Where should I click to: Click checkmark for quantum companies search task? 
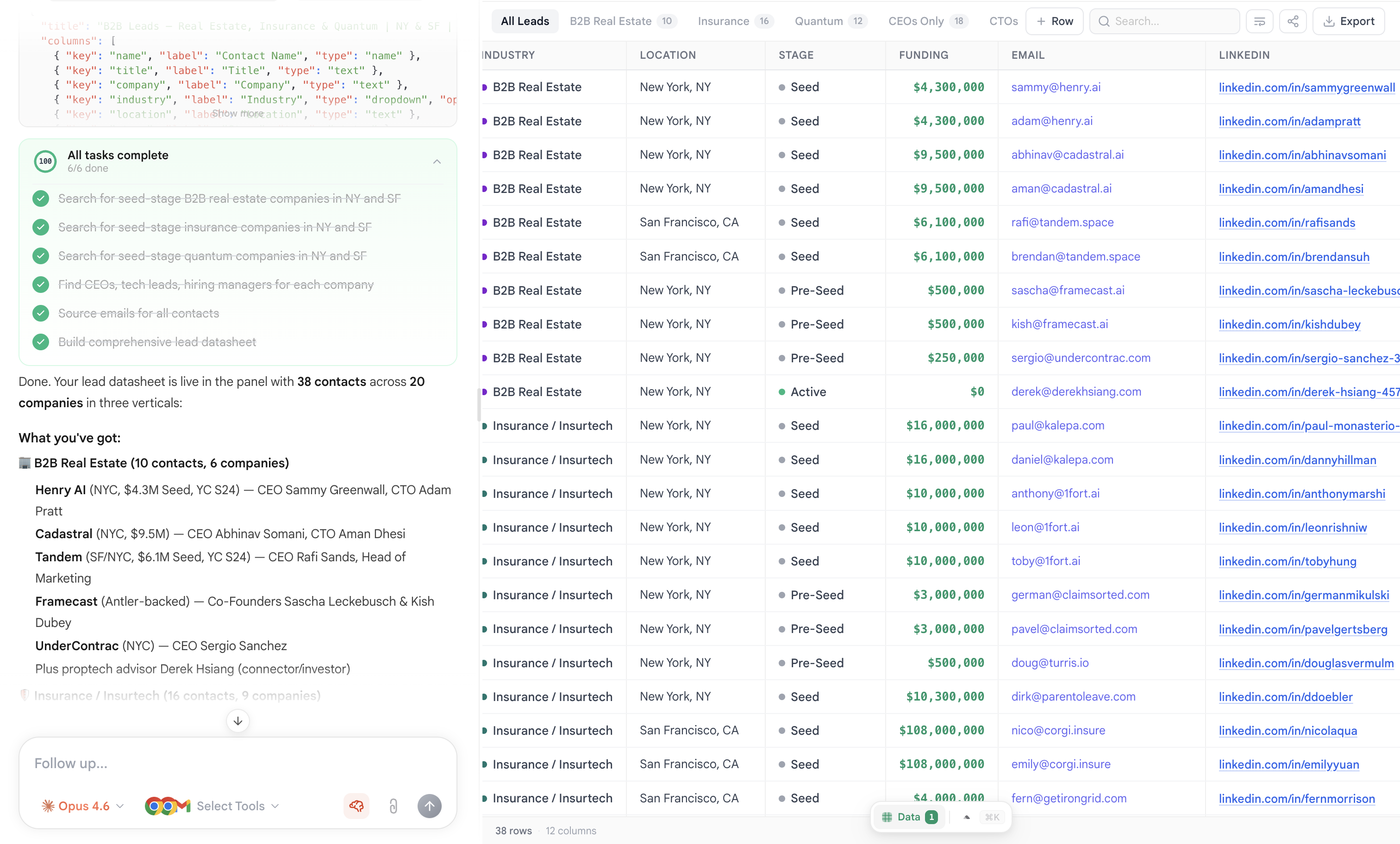click(x=40, y=255)
